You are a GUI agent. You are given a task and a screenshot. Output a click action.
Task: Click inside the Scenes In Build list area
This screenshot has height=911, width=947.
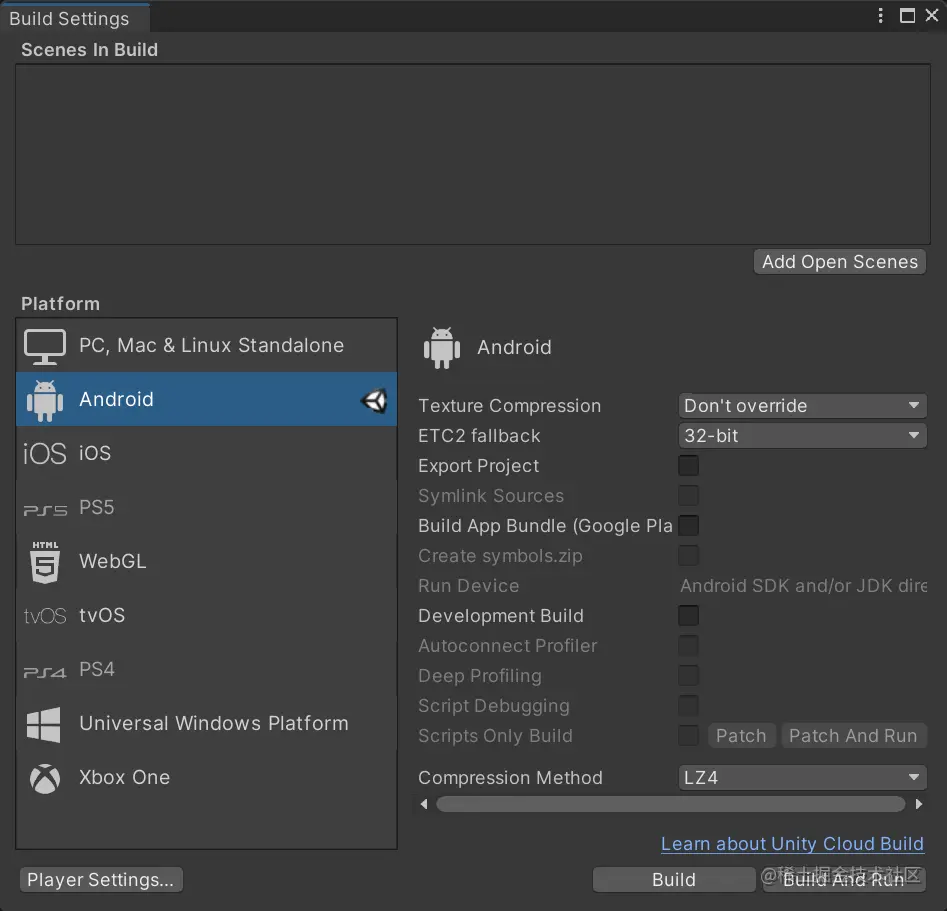click(473, 155)
